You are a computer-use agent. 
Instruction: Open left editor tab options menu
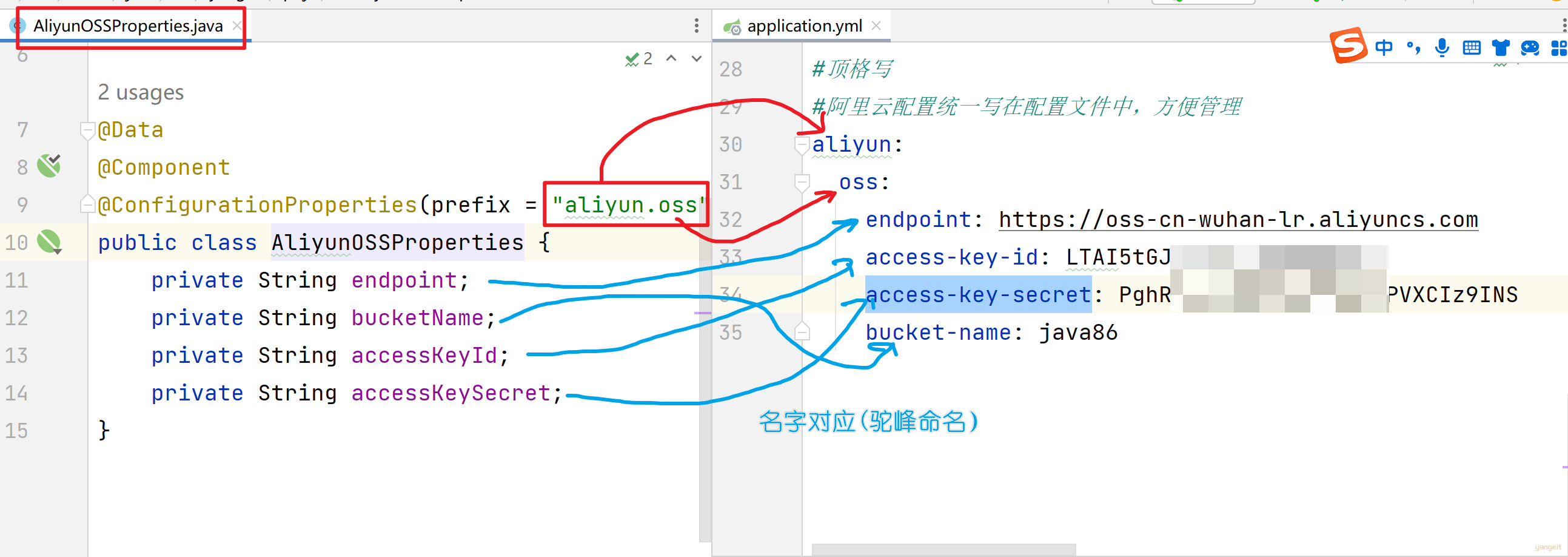click(x=696, y=25)
